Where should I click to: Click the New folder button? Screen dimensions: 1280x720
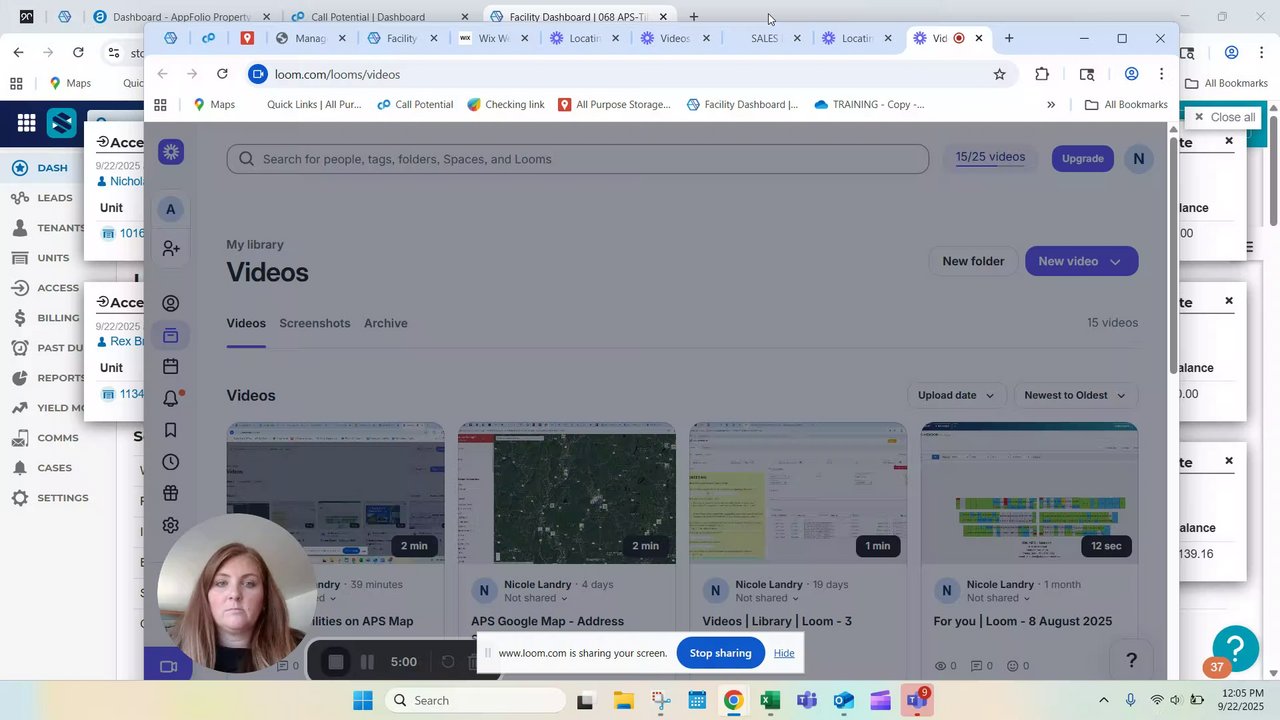(973, 261)
